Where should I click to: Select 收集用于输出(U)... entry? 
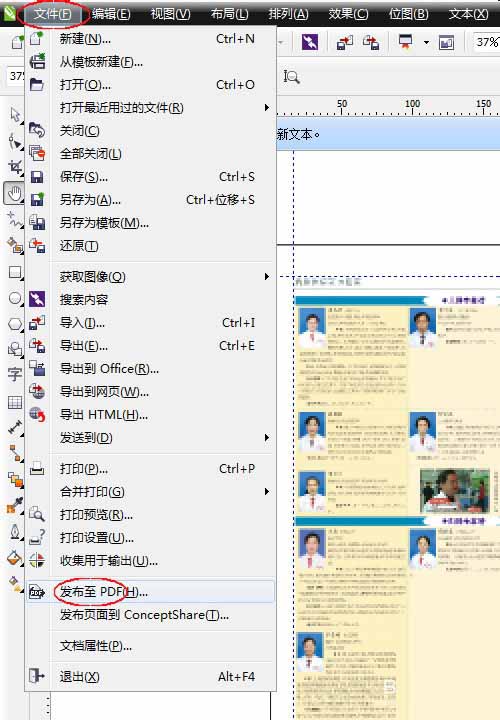[x=151, y=560]
